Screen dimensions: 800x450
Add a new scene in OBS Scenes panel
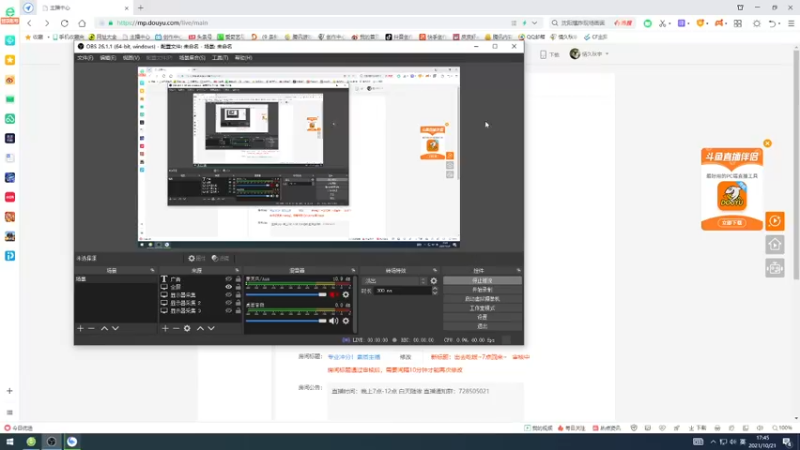point(80,329)
